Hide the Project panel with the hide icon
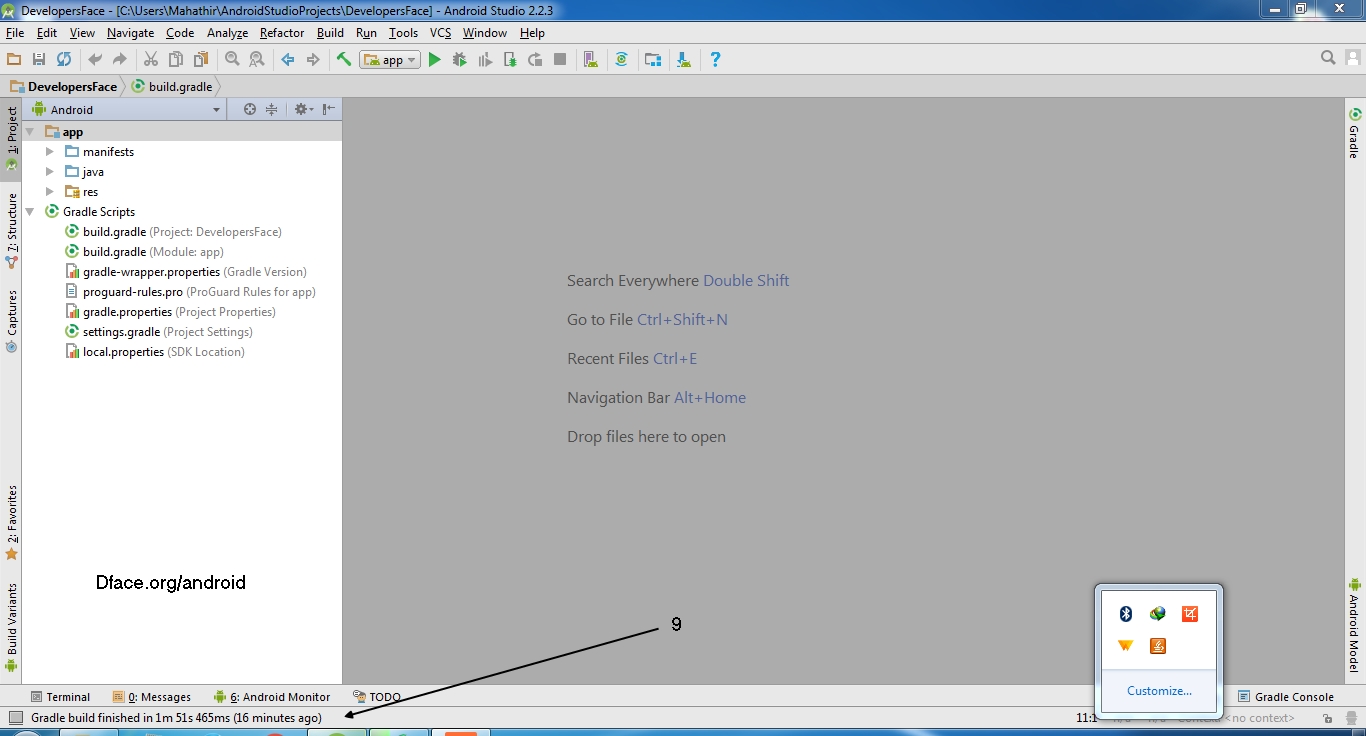The height and width of the screenshot is (736, 1366). 328,109
